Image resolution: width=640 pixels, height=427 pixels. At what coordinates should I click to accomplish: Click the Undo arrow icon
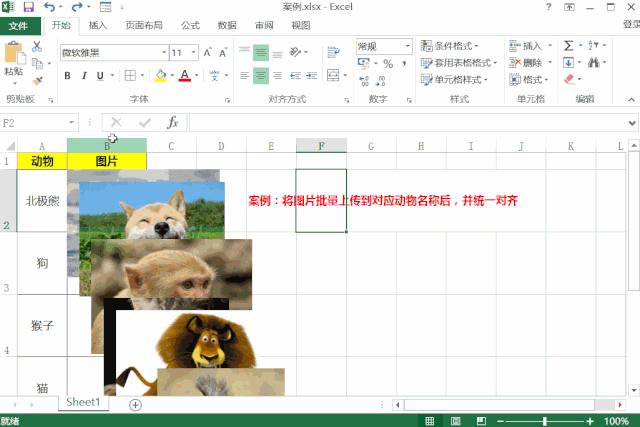50,7
